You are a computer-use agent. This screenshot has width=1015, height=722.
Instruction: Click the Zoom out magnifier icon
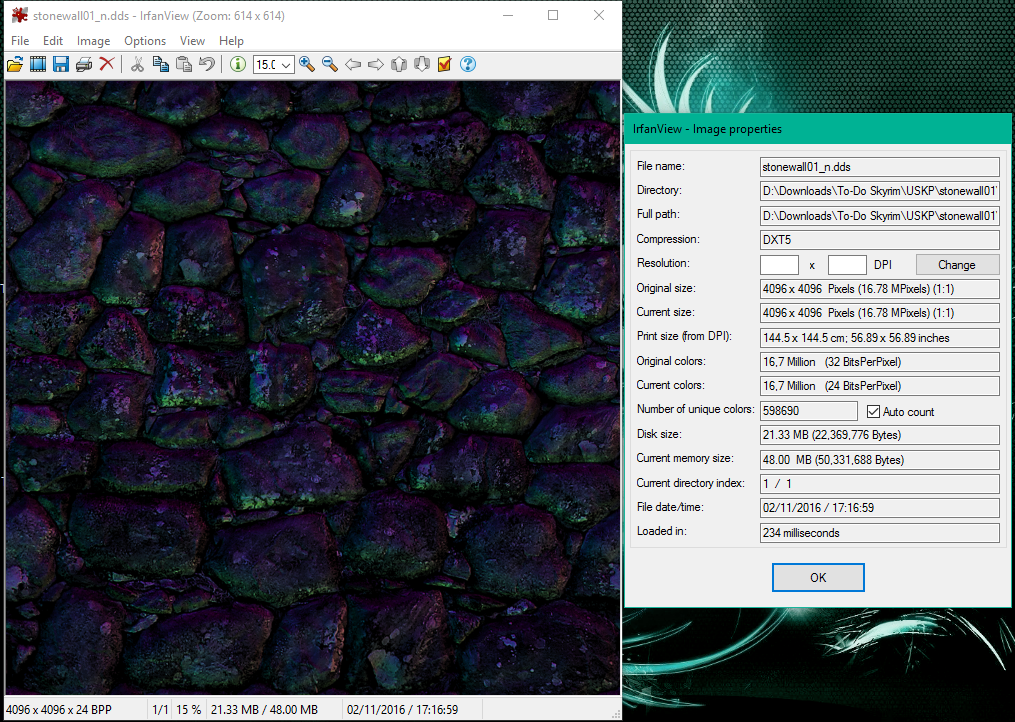[330, 65]
